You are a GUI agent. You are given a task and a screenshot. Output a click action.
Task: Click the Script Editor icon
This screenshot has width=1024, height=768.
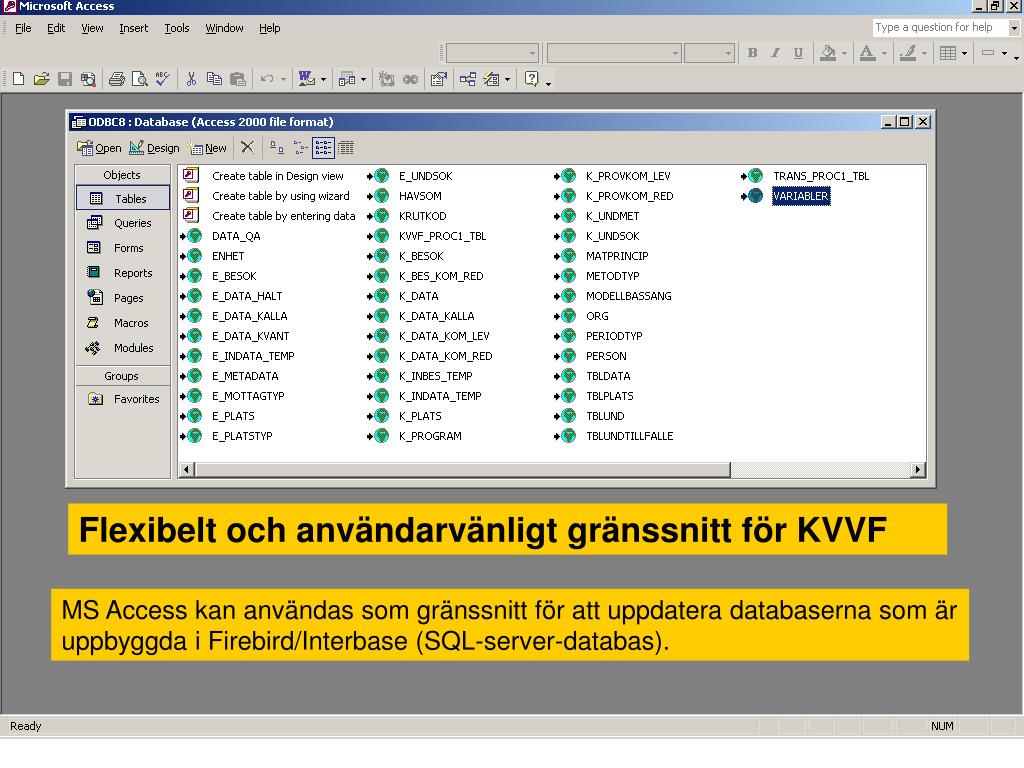click(410, 79)
